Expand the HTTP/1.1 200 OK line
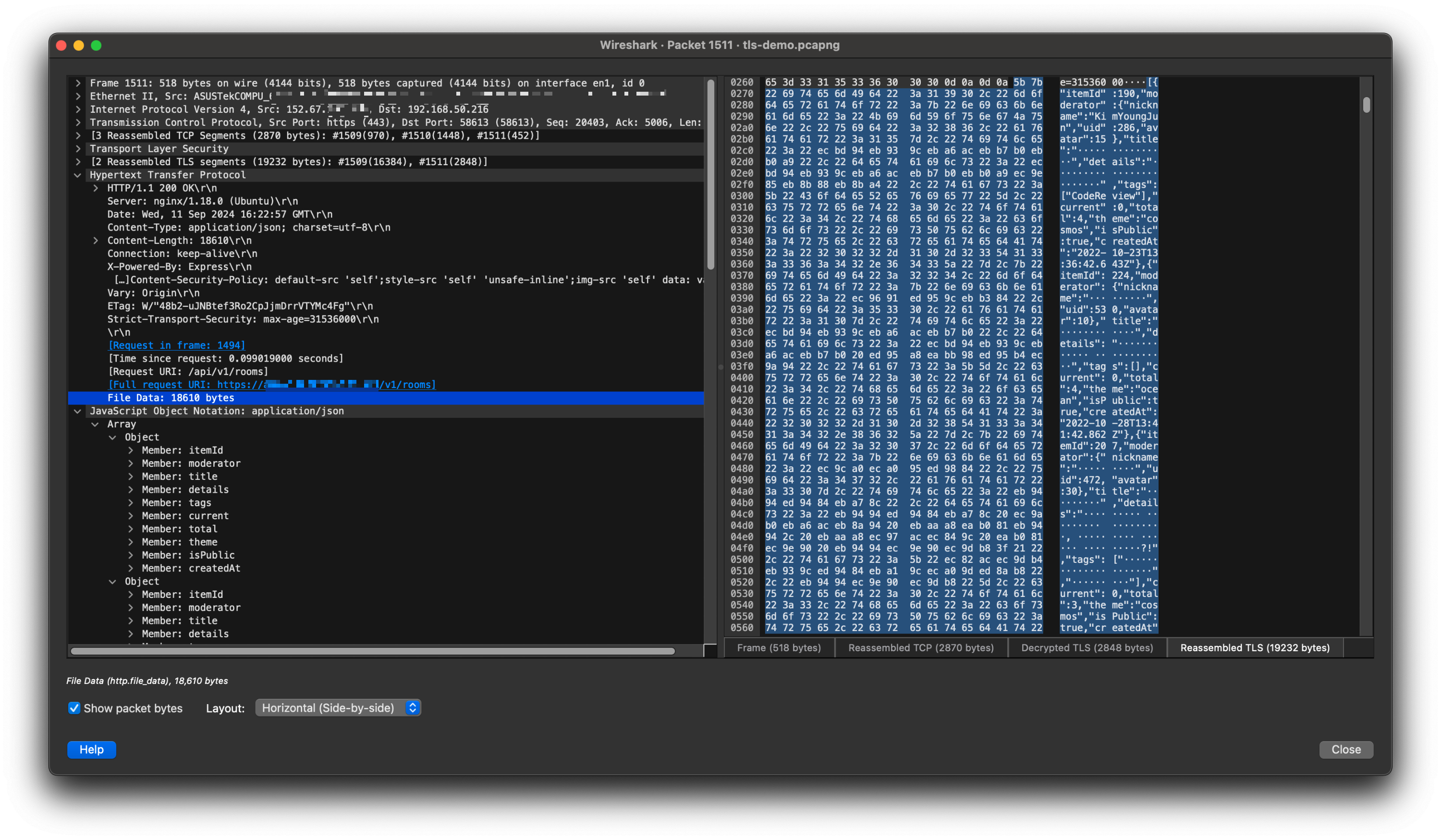Screen dimensions: 1441x840 pos(96,188)
